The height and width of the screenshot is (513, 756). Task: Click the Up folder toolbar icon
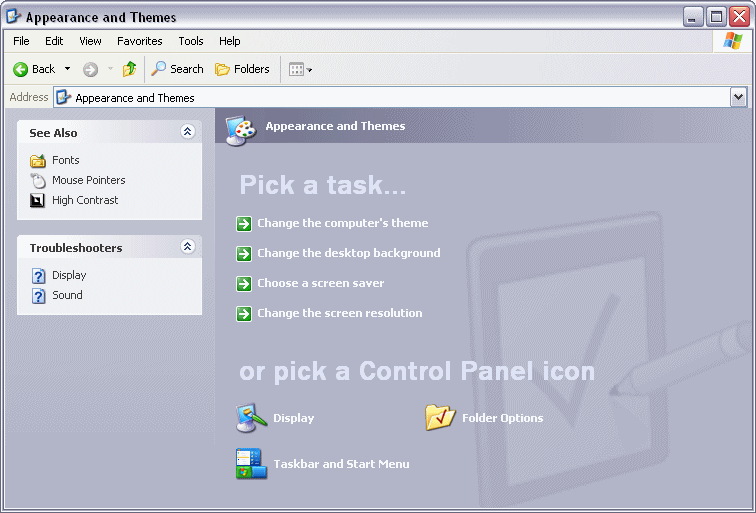[x=129, y=69]
